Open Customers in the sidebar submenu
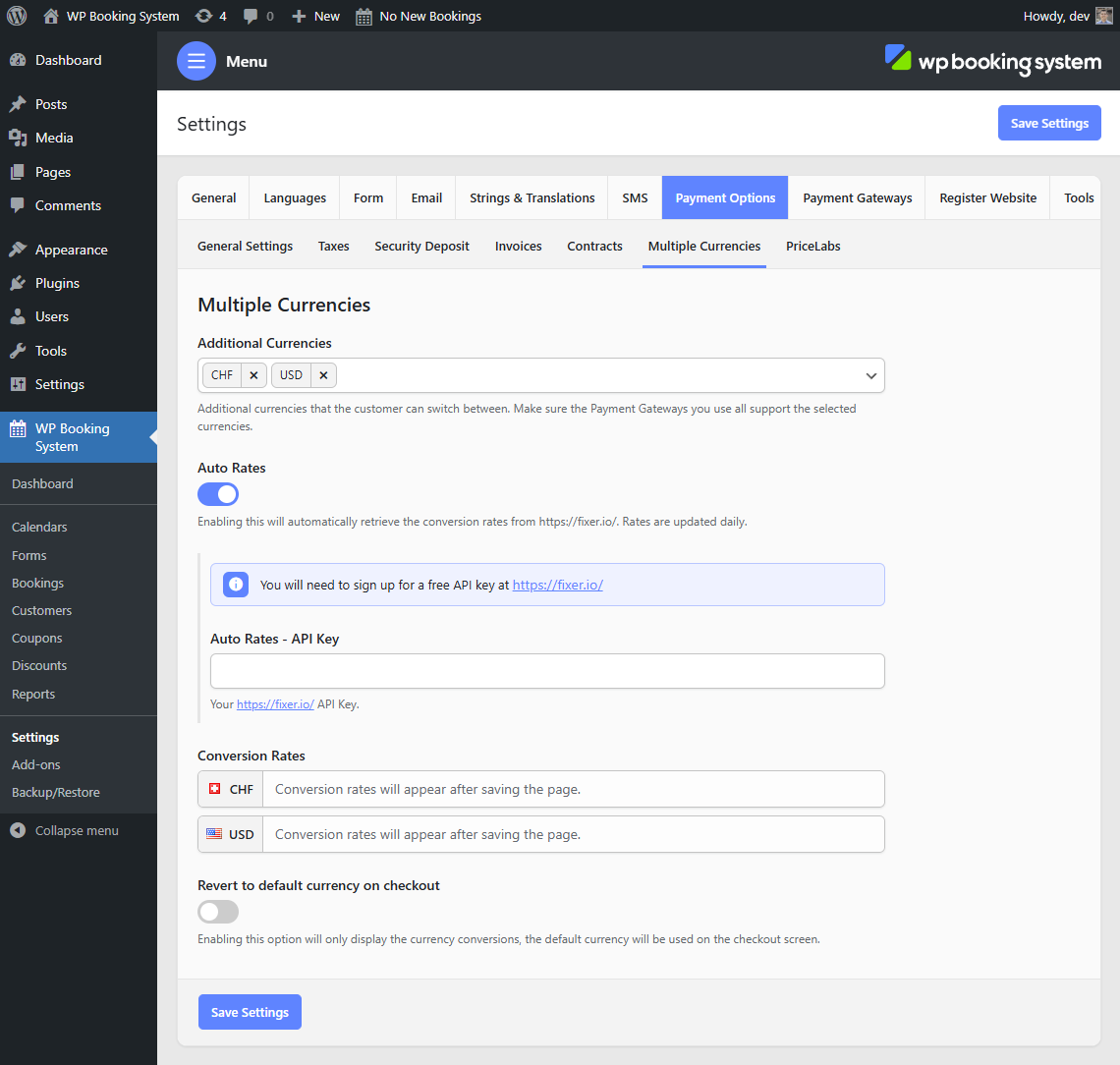Image resolution: width=1120 pixels, height=1065 pixels. click(41, 611)
